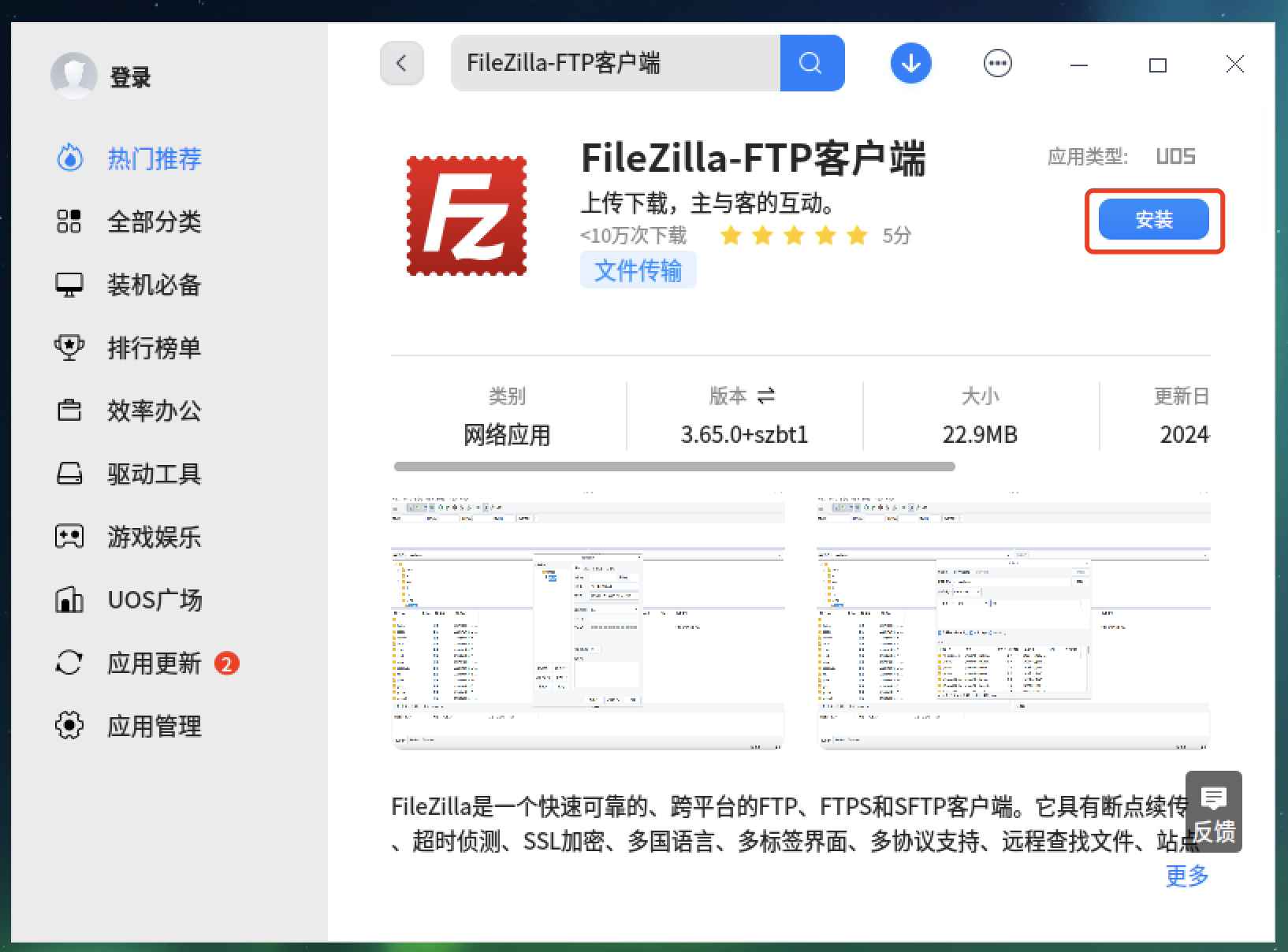Click the 排行榜单 trophy icon
The width and height of the screenshot is (1288, 952).
[69, 348]
